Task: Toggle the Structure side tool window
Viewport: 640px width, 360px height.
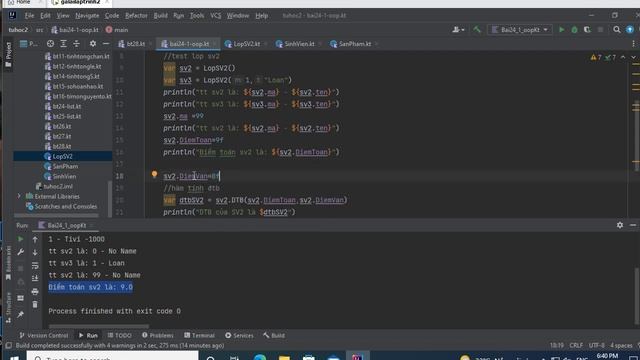Action: click(8, 308)
